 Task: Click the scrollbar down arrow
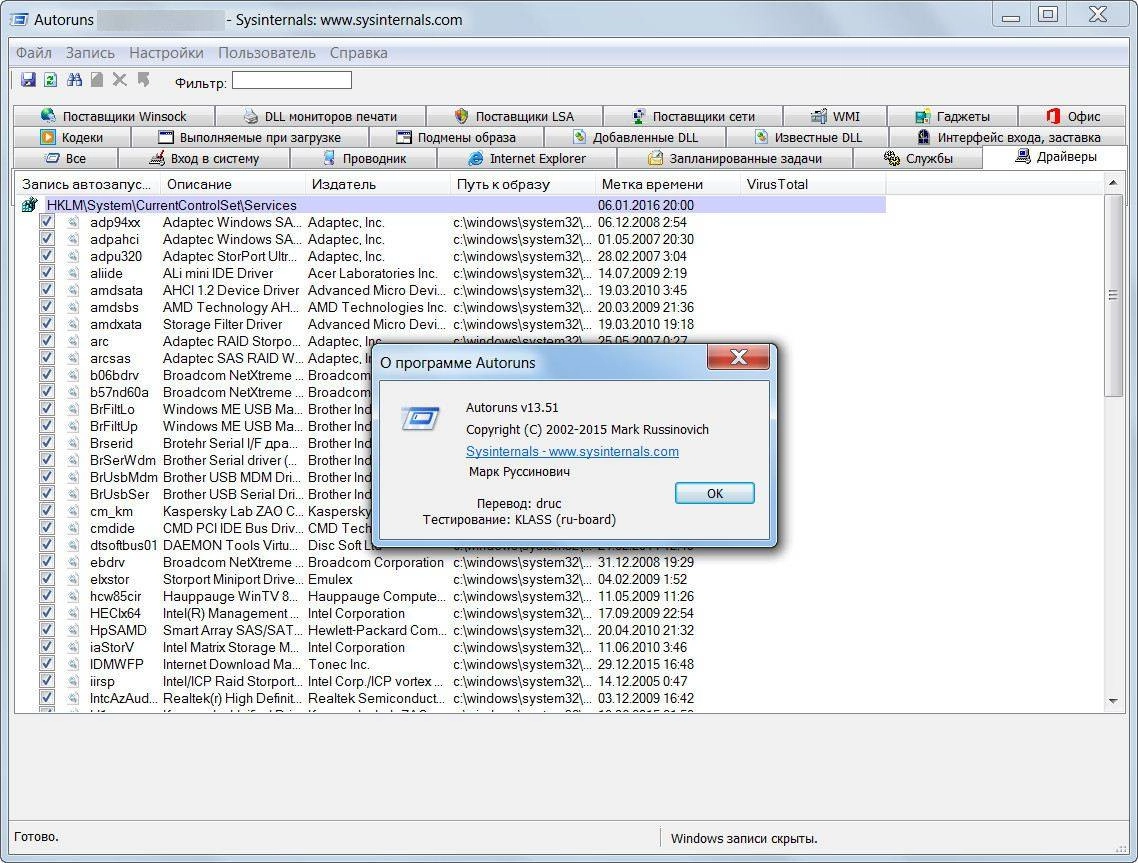pyautogui.click(x=1113, y=701)
